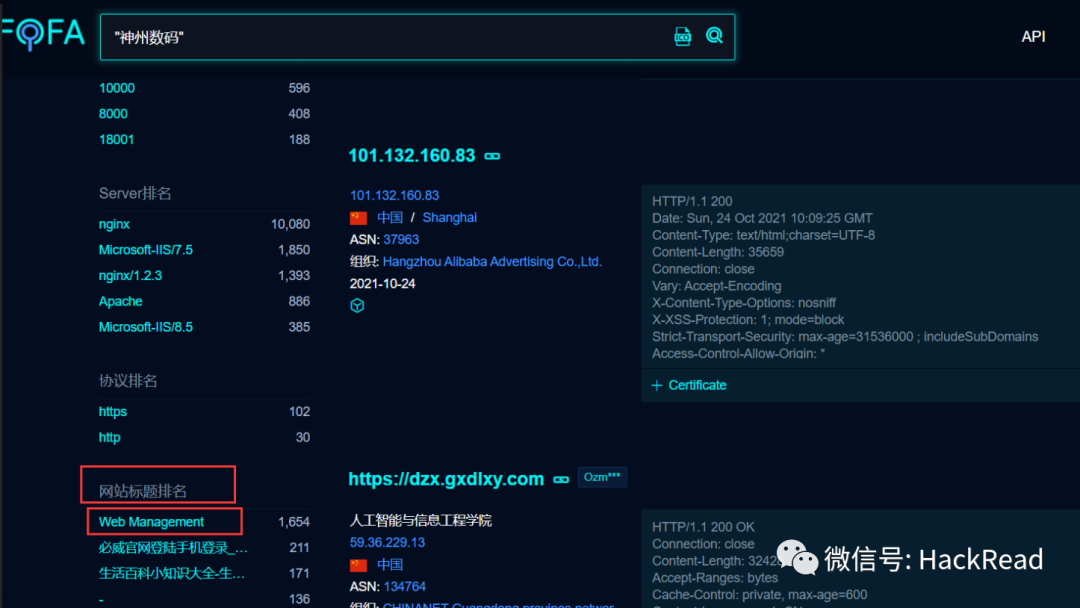Filter by title 生活百科小知识大全
1080x608 pixels.
pos(172,574)
